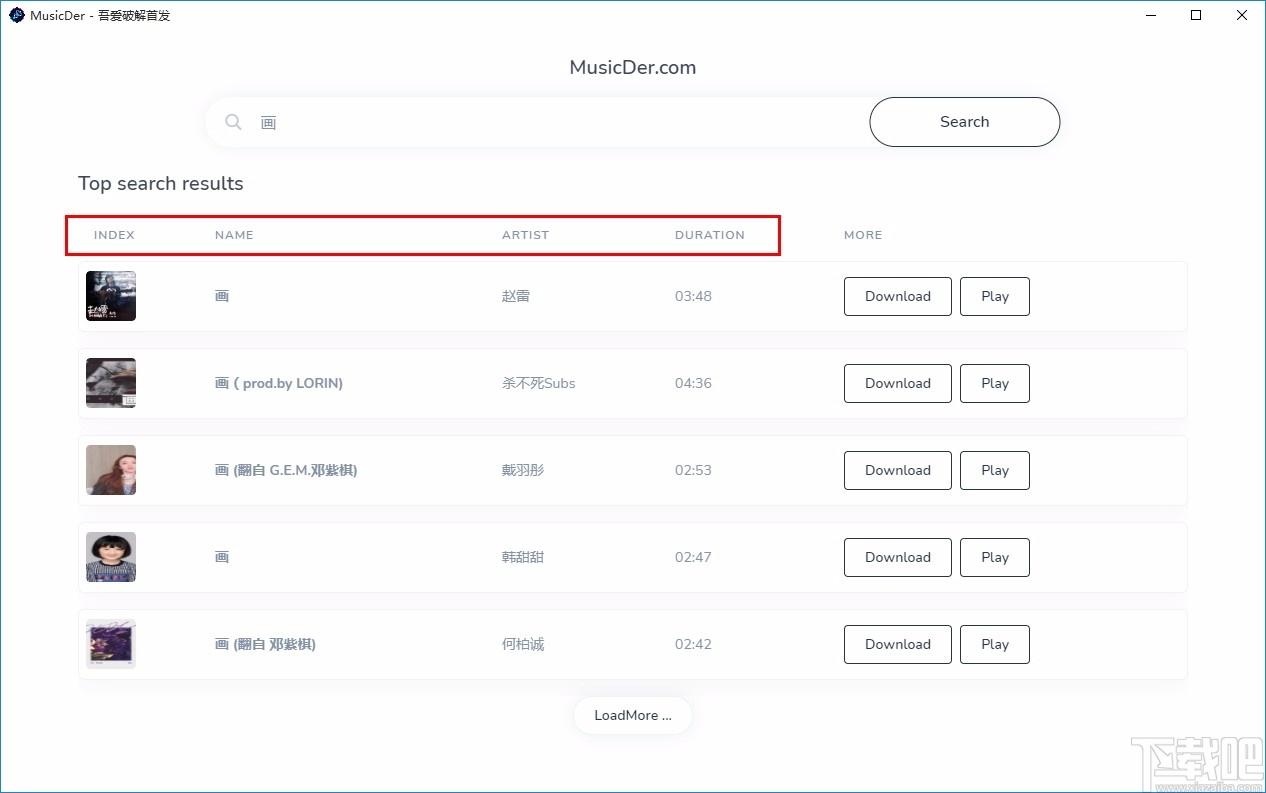
Task: Open album cover thumbnail for 赵雷 song
Action: [x=111, y=296]
